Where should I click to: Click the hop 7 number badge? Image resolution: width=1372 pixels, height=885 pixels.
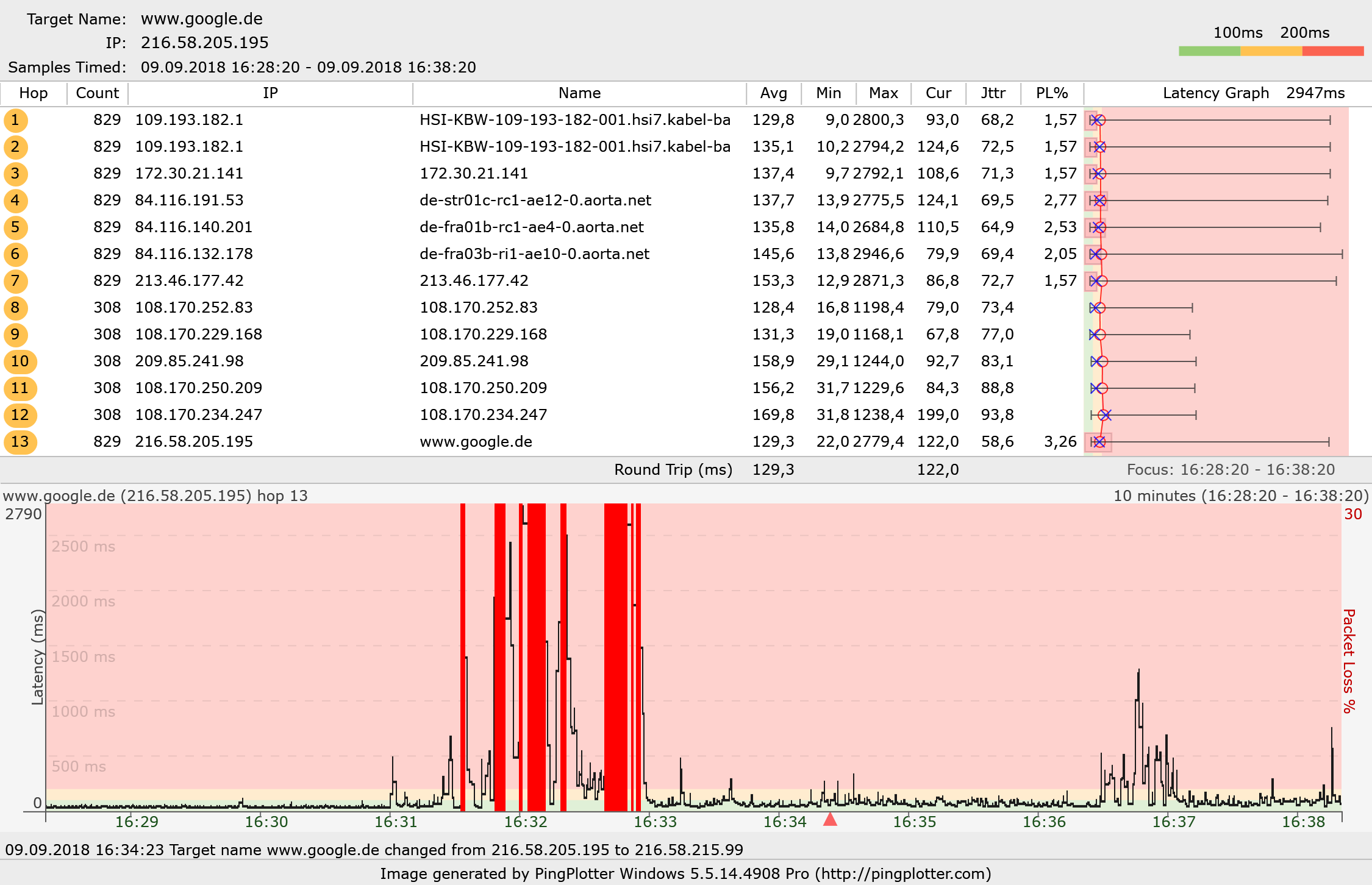[x=15, y=281]
